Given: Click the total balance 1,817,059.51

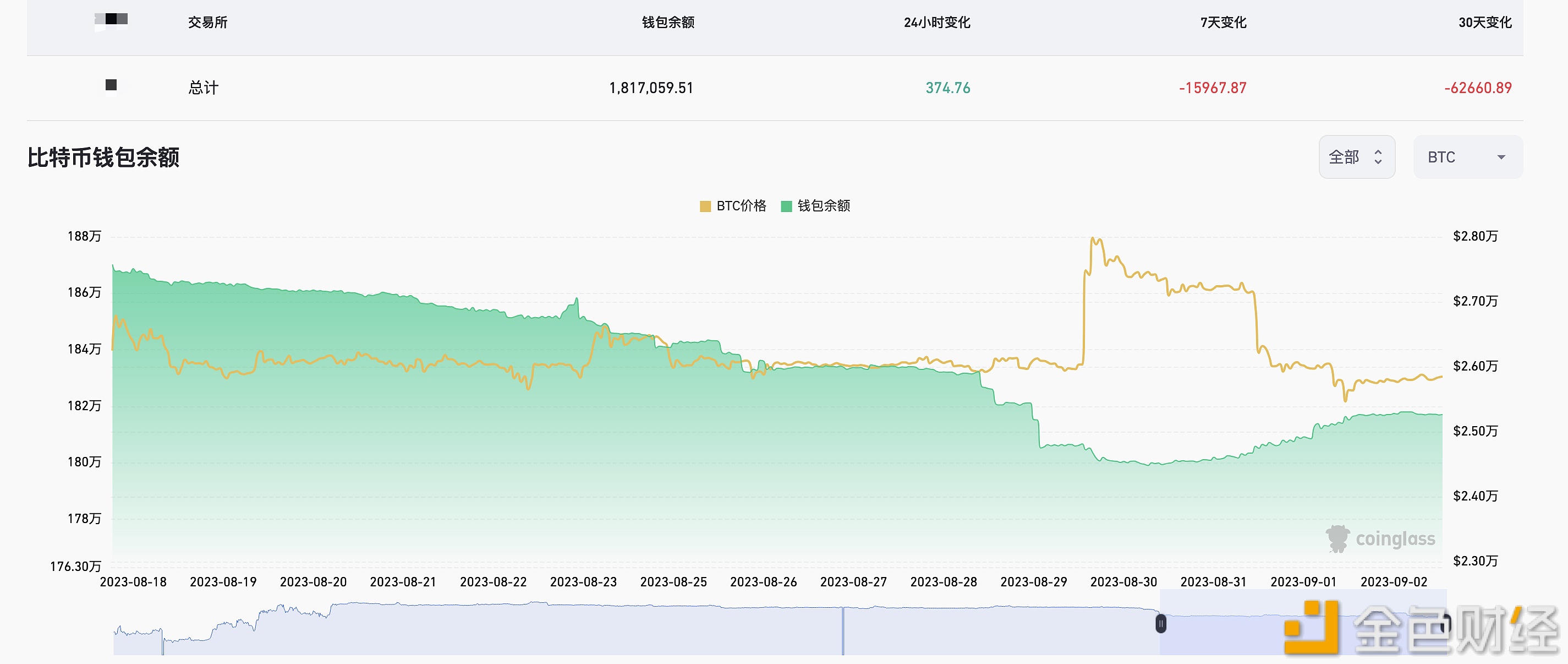Looking at the screenshot, I should pyautogui.click(x=651, y=88).
